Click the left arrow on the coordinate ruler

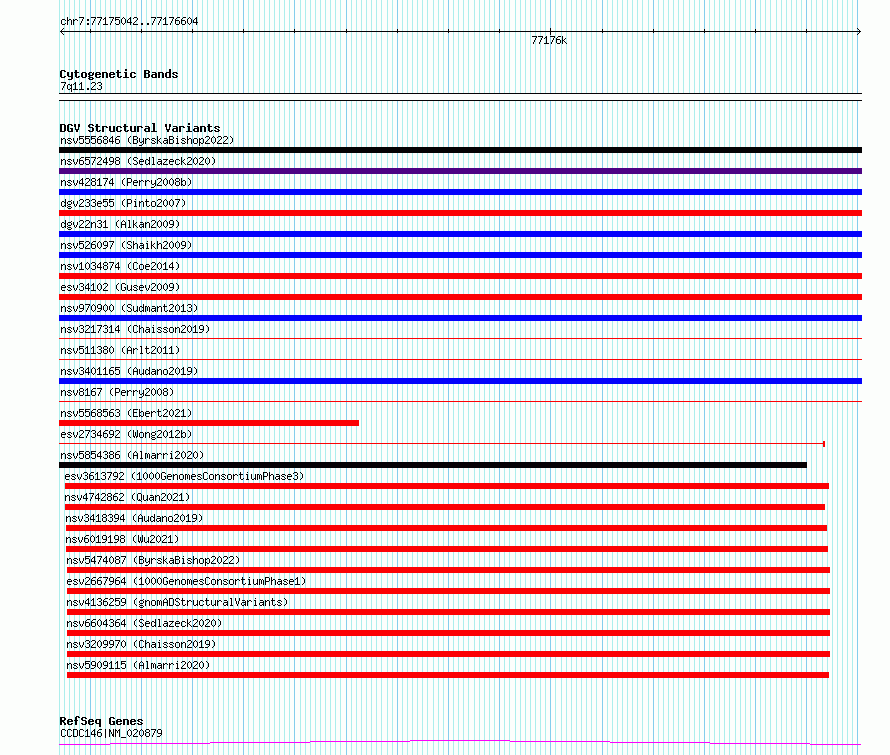(x=62, y=32)
